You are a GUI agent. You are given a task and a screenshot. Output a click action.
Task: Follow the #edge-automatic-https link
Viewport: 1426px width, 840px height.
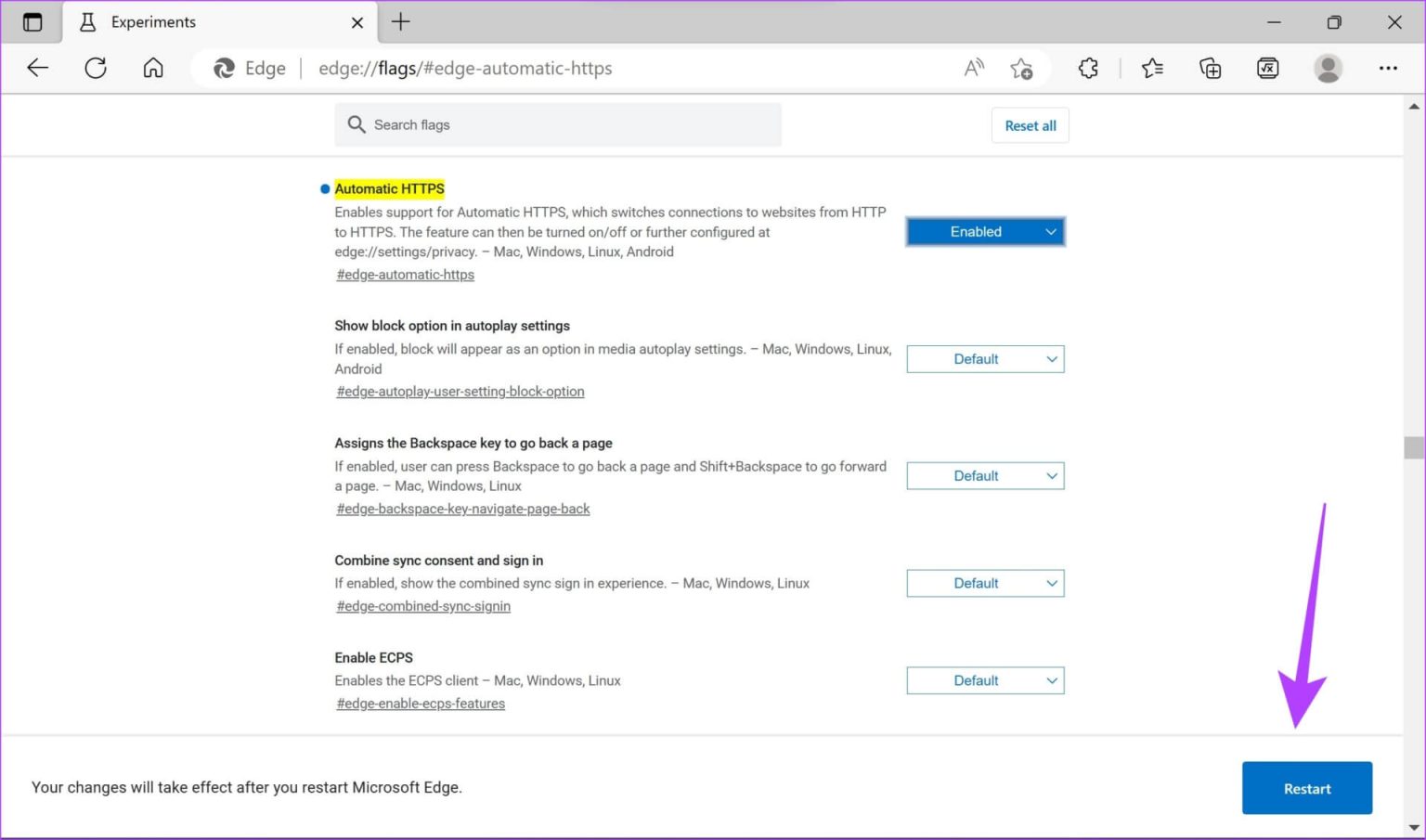[x=405, y=274]
